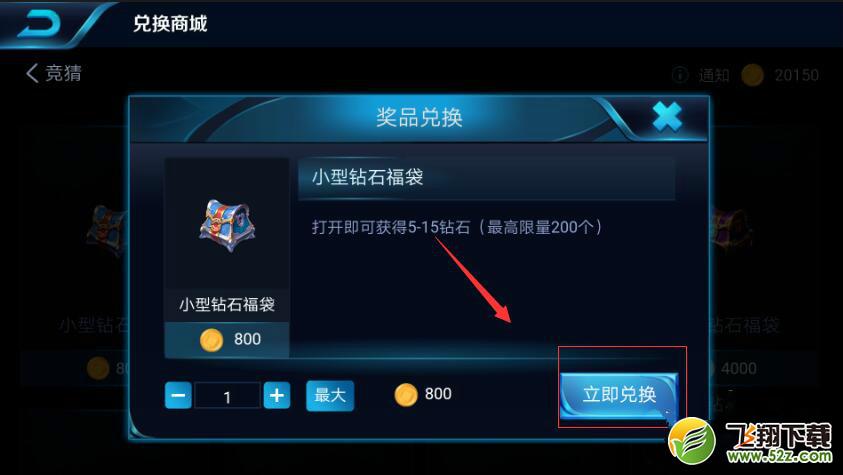Decrease quantity with the minus button
Screen dimensions: 843x475
tap(178, 396)
